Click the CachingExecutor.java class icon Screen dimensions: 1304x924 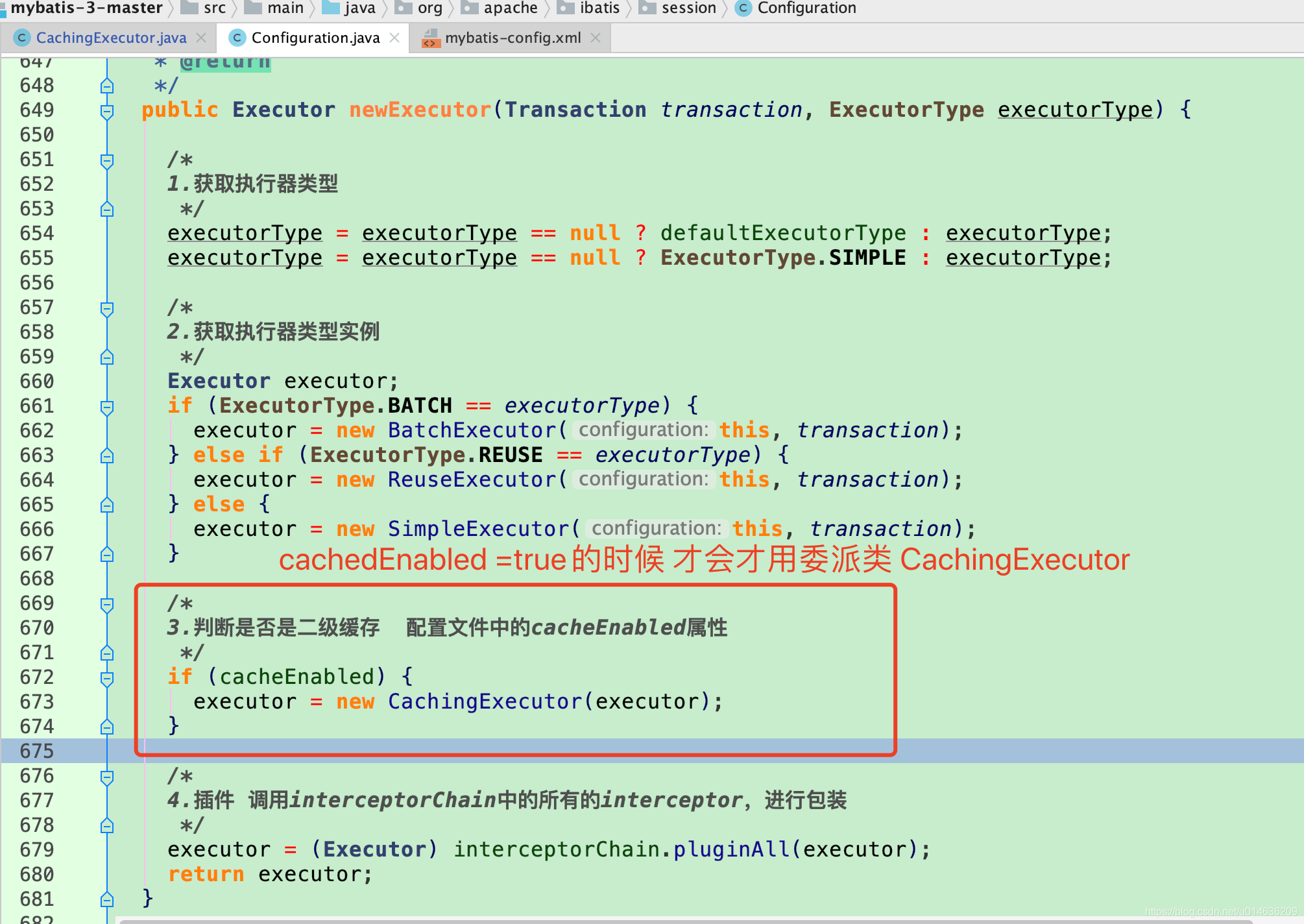point(22,38)
